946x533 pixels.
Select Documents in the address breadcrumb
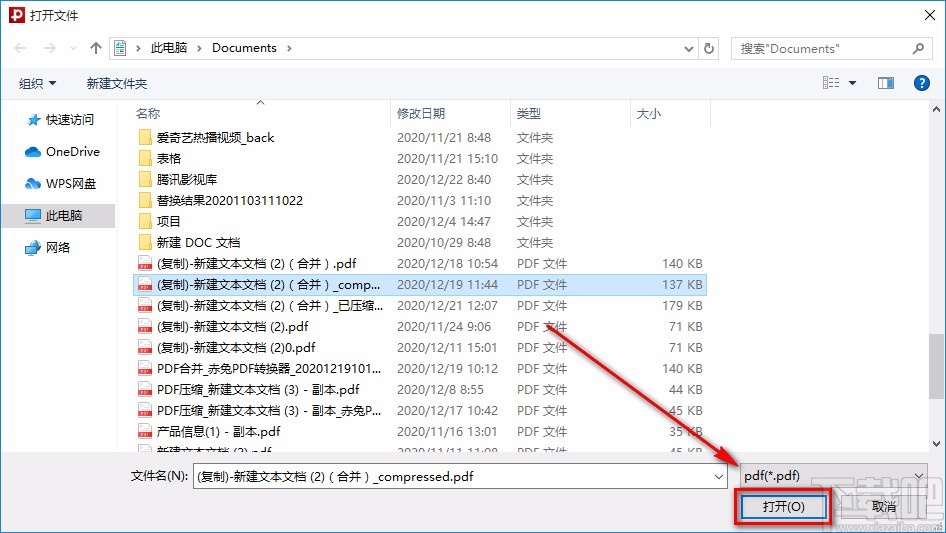point(244,48)
